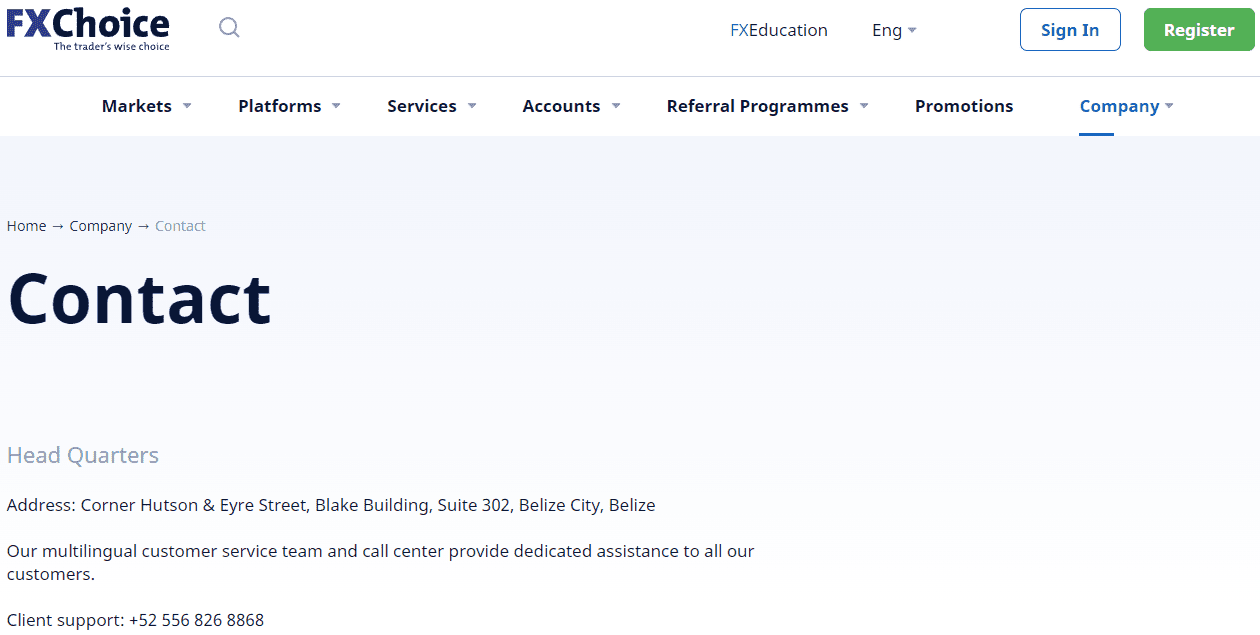Viewport: 1260px width, 635px height.
Task: Open the Services menu
Action: point(422,106)
